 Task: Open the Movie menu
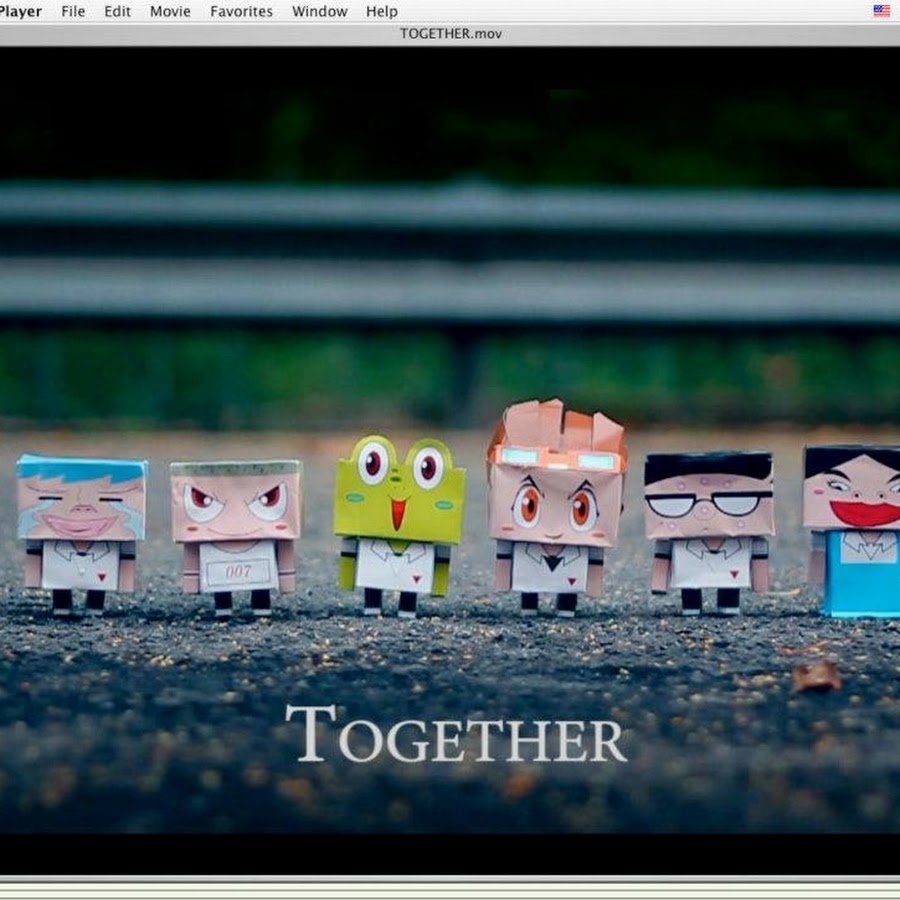click(170, 11)
